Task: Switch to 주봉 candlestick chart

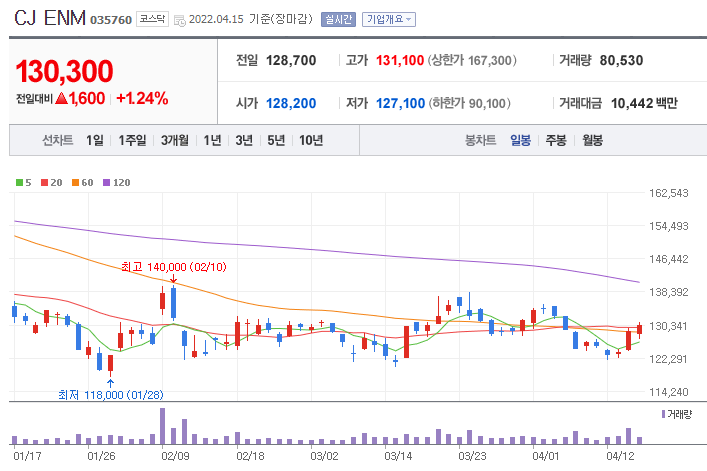Action: 556,140
